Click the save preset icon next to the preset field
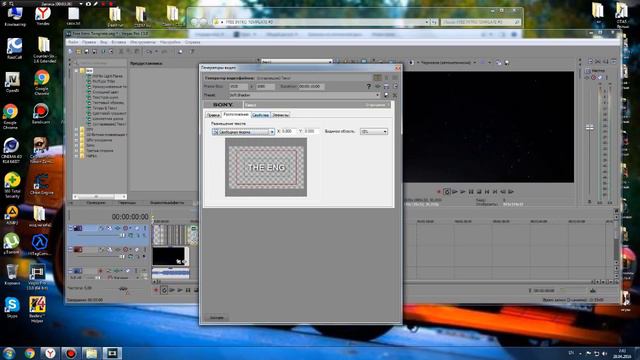The width and height of the screenshot is (640, 360). click(386, 95)
